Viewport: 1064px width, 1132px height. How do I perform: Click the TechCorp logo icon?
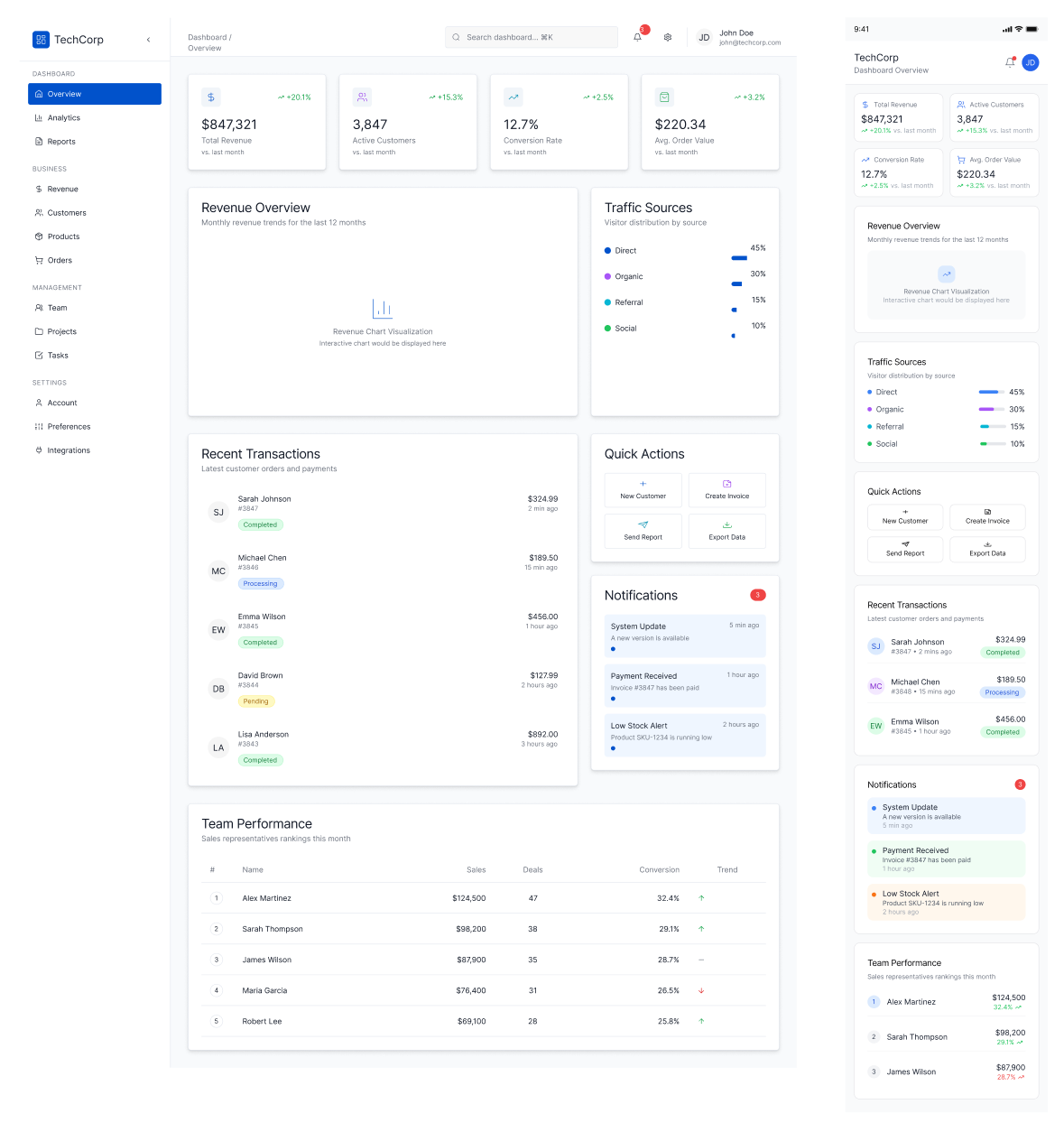(x=41, y=39)
